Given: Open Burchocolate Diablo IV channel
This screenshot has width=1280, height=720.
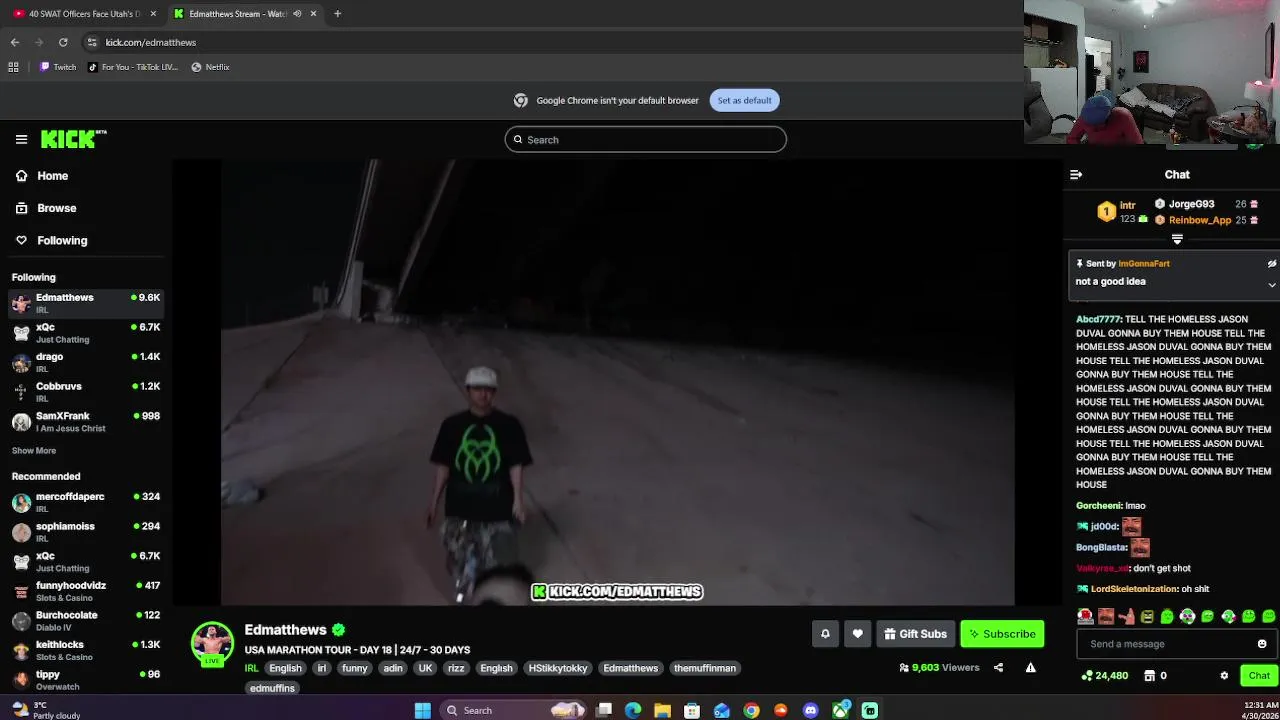Looking at the screenshot, I should pos(86,620).
